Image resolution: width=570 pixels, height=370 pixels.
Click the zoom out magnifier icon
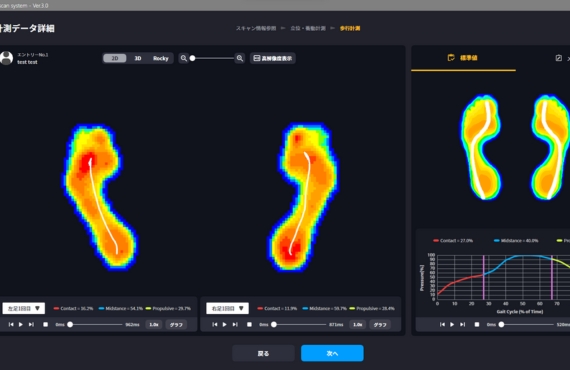[184, 58]
